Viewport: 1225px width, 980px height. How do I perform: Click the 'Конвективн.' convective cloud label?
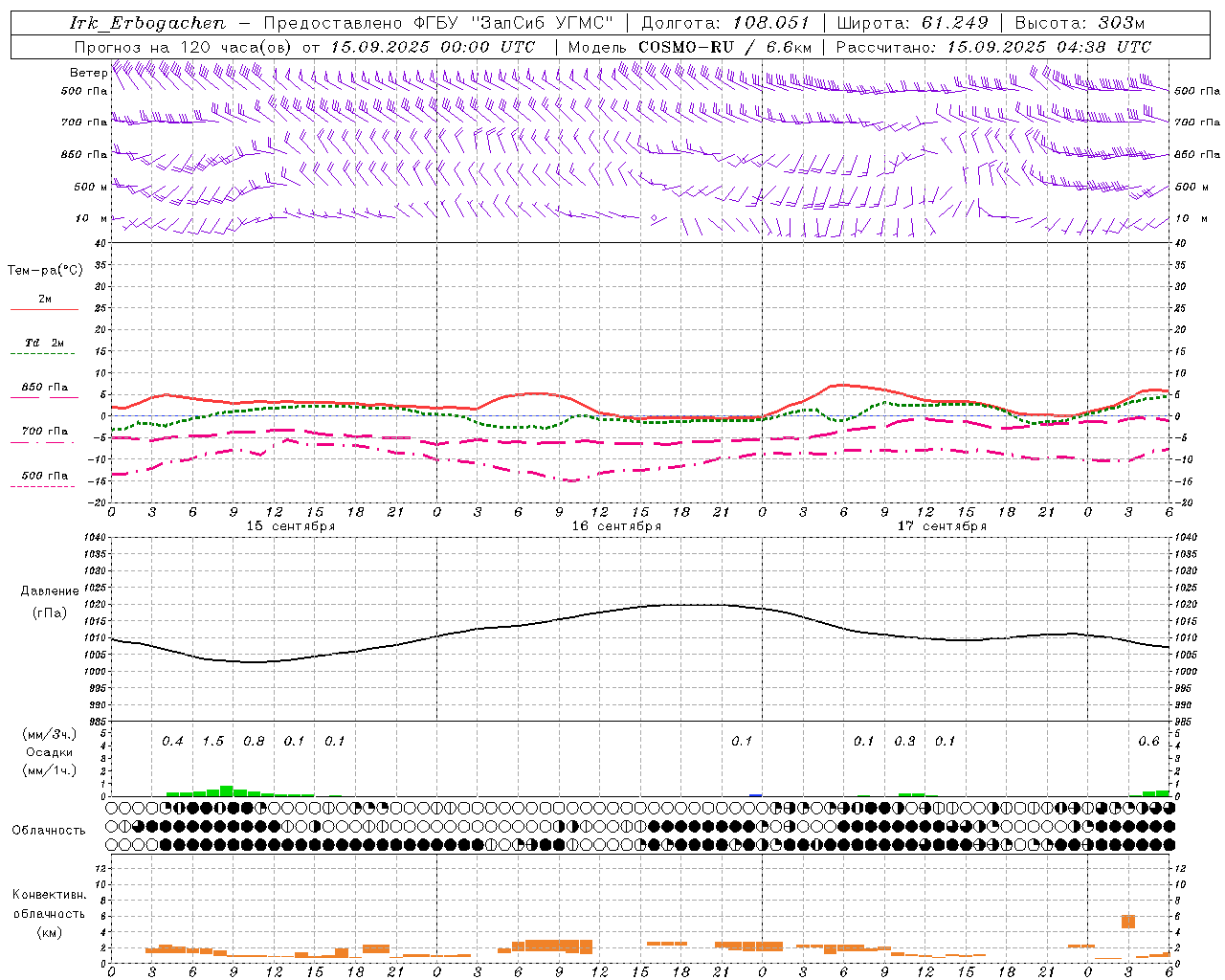pyautogui.click(x=49, y=895)
